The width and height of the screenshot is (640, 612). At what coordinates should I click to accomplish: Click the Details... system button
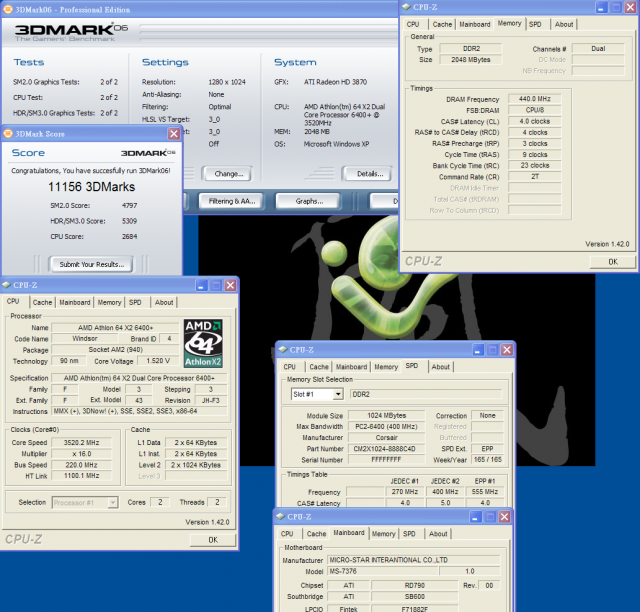370,174
